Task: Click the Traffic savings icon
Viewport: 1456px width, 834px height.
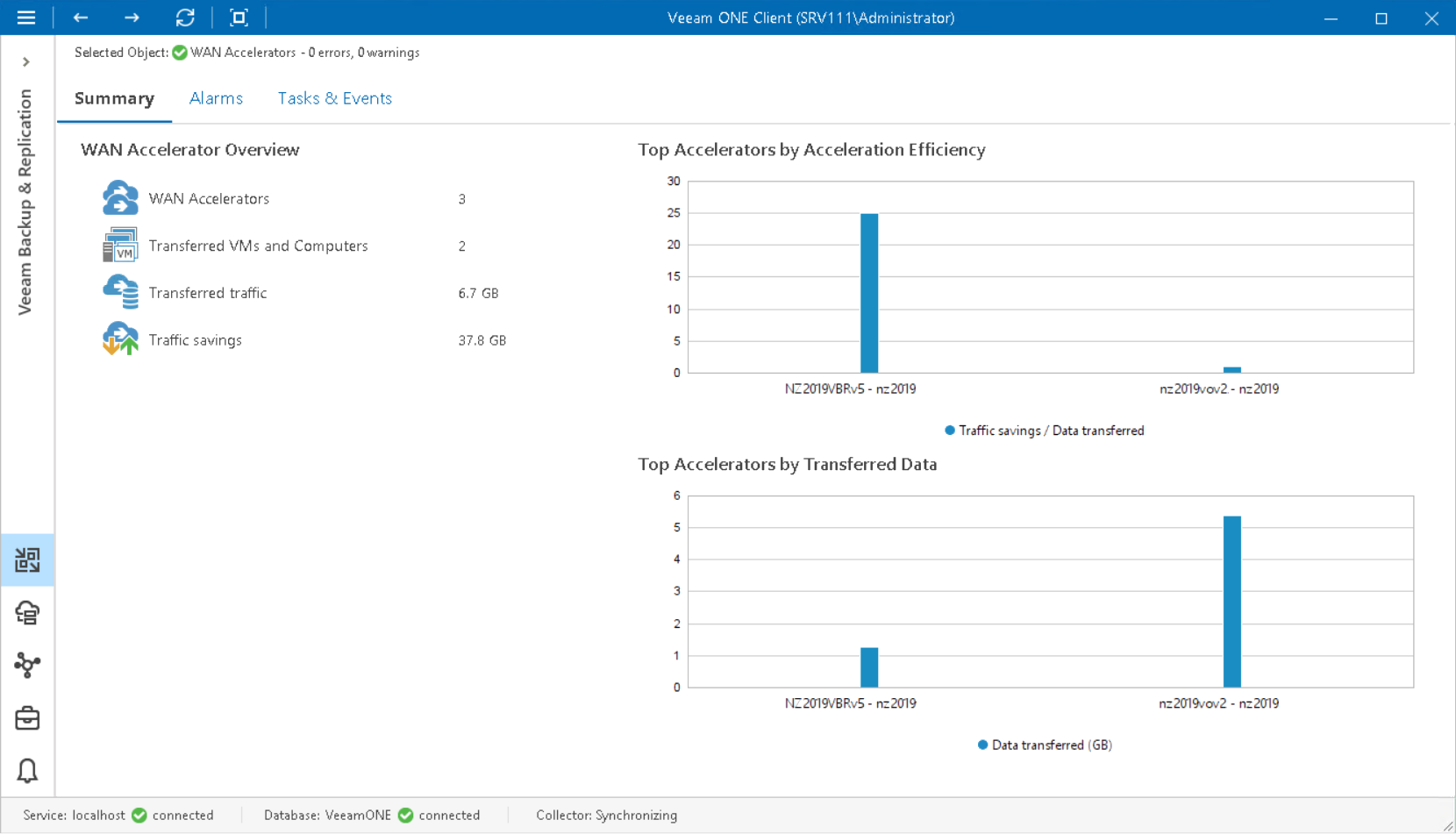Action: pos(120,339)
